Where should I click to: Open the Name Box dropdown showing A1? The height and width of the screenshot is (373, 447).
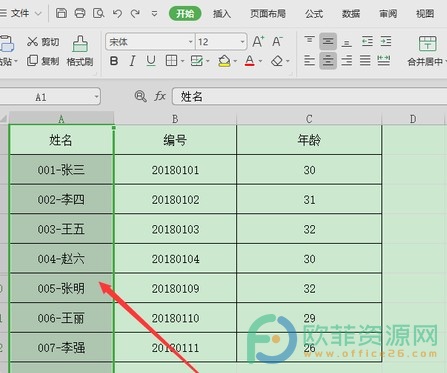pyautogui.click(x=96, y=97)
